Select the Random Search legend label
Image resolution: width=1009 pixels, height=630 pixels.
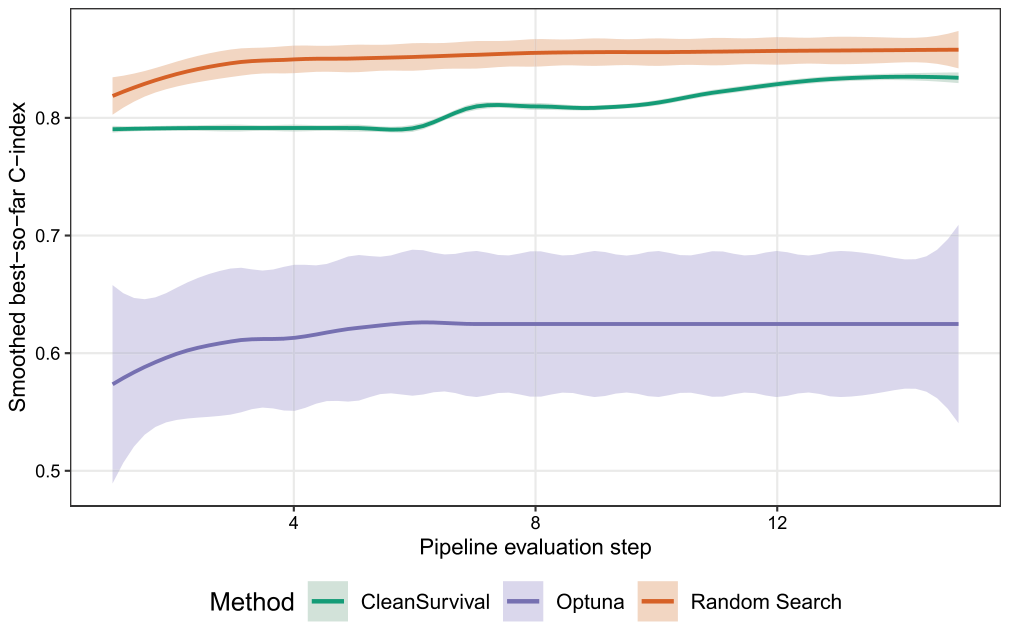(x=766, y=602)
